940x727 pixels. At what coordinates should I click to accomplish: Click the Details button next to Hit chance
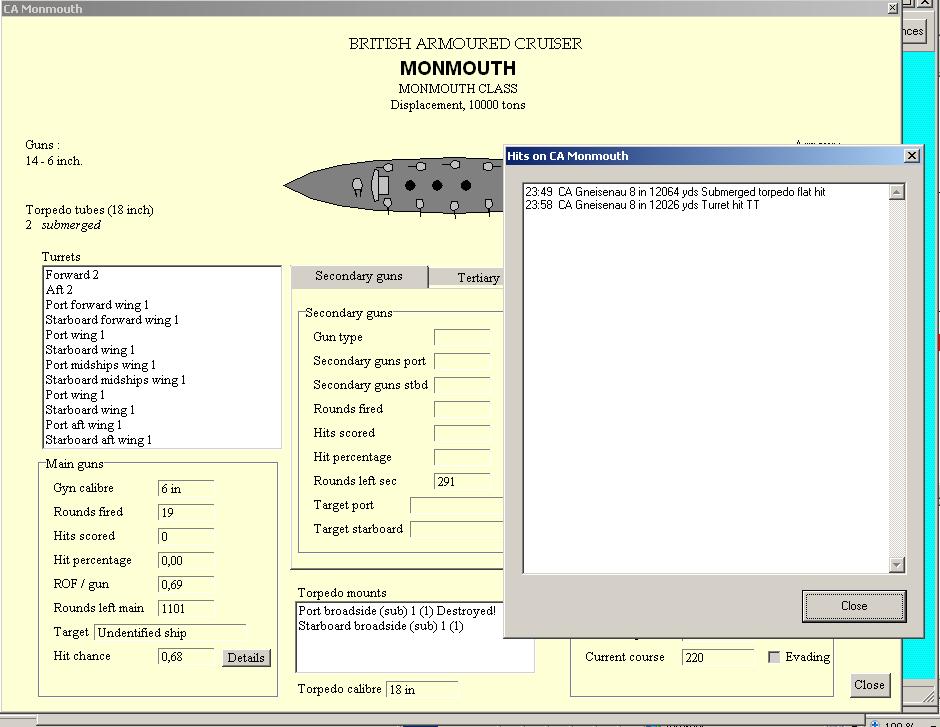[246, 657]
